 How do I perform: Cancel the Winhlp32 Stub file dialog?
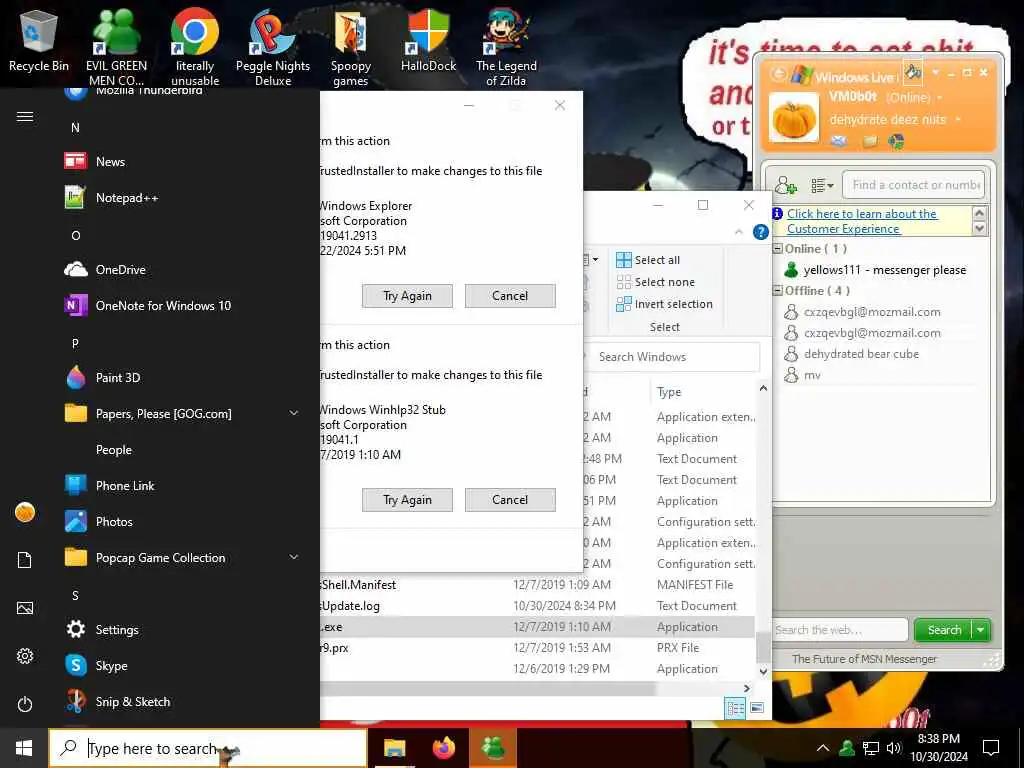510,500
